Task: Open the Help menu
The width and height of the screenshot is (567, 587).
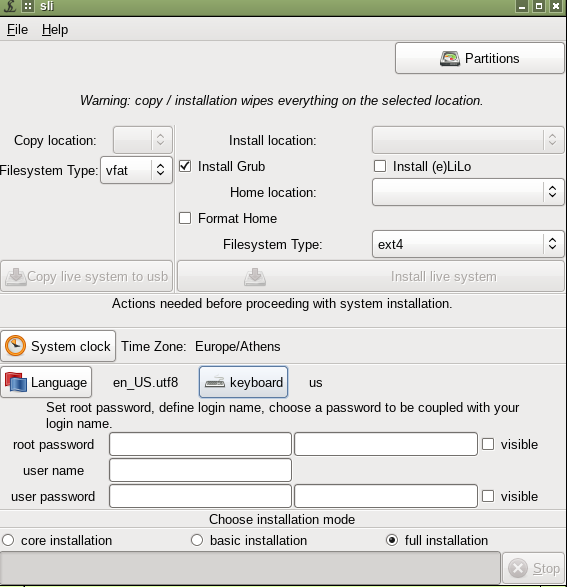Action: (x=55, y=30)
